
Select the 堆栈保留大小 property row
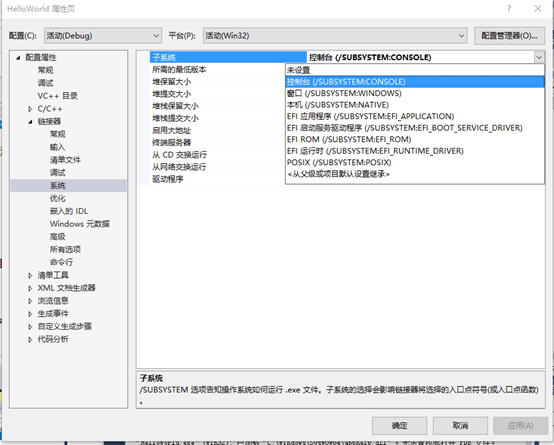(217, 106)
